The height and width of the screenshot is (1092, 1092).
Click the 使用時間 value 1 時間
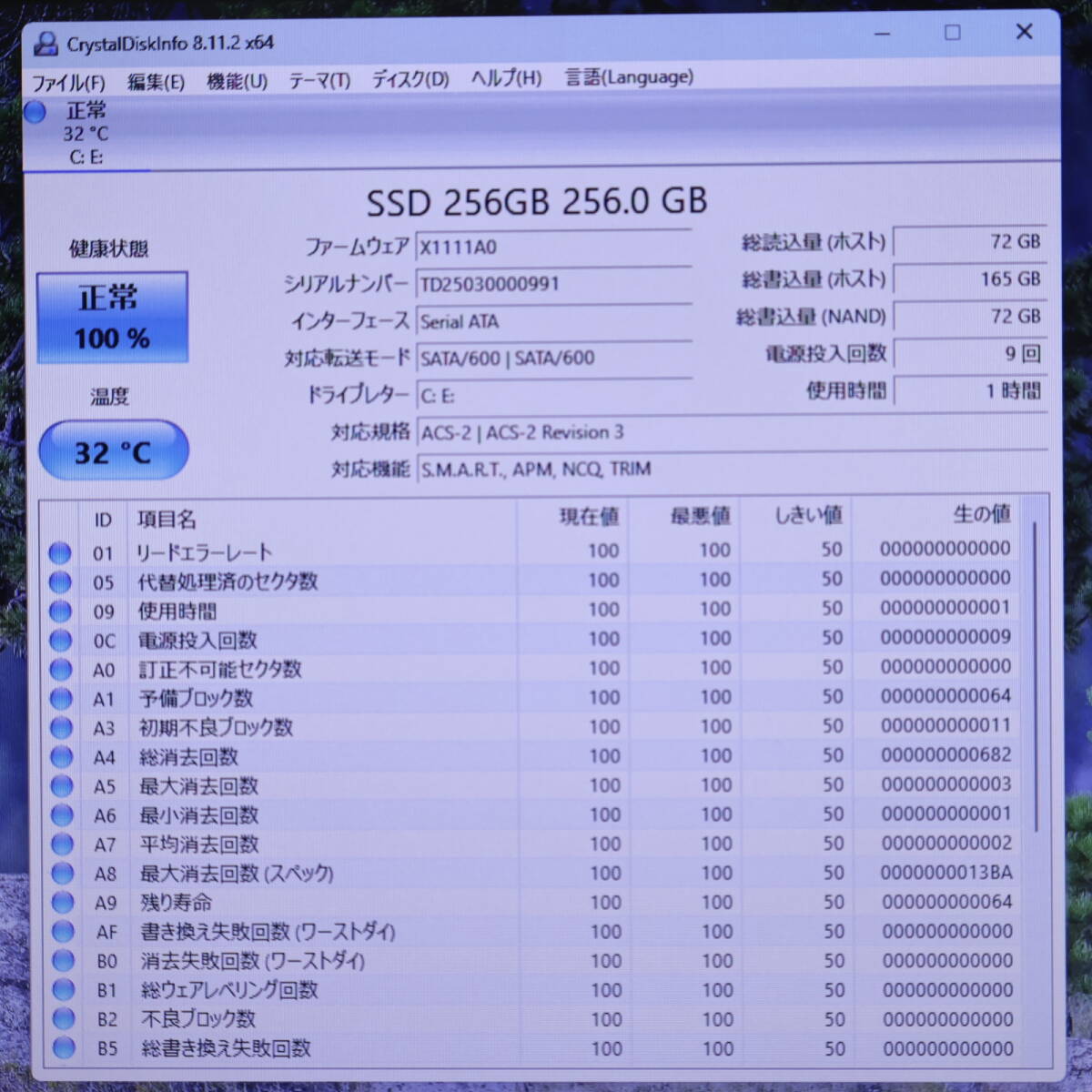pyautogui.click(x=970, y=391)
